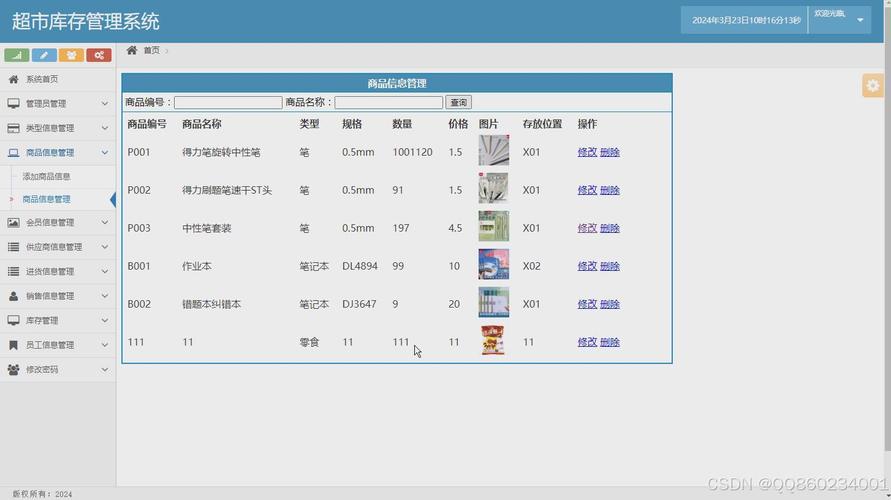The width and height of the screenshot is (891, 500).
Task: Expand the 进货信息管理 menu chevron
Action: tap(105, 271)
